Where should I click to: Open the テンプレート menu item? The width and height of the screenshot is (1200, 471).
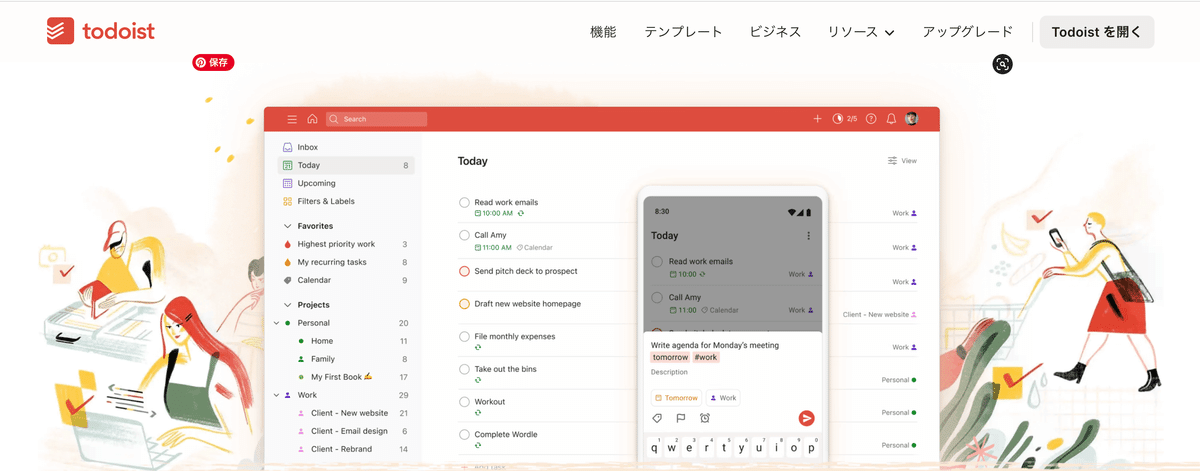click(x=683, y=32)
